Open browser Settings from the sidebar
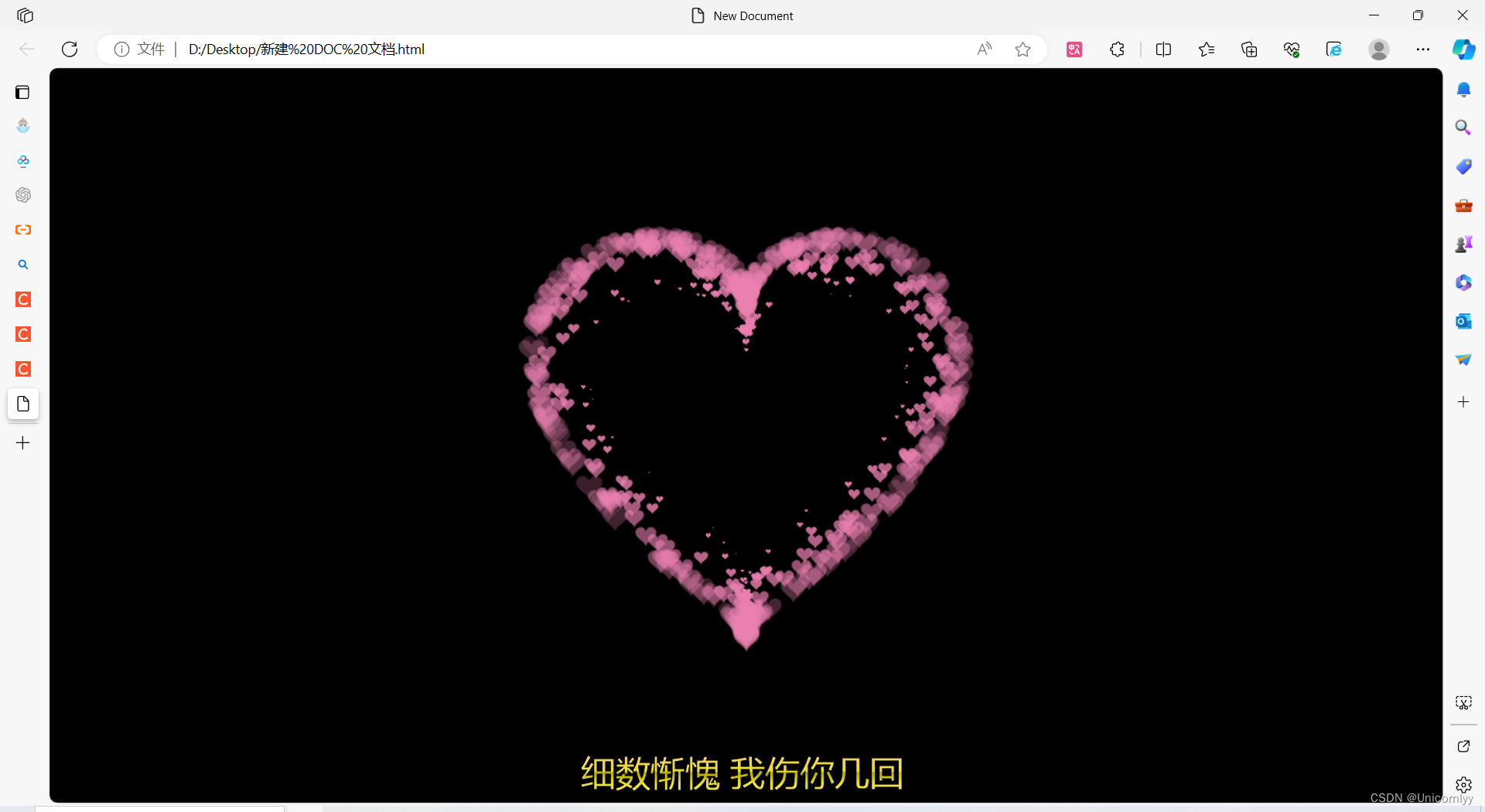 [x=1463, y=784]
